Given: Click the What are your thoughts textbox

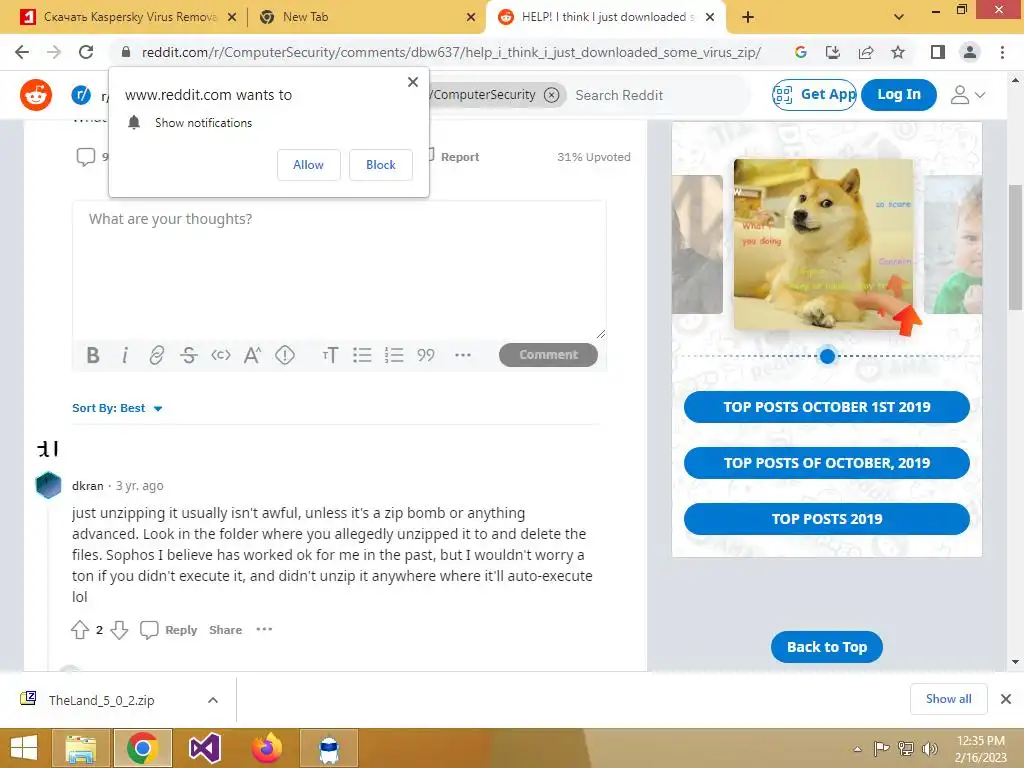Looking at the screenshot, I should pyautogui.click(x=339, y=270).
